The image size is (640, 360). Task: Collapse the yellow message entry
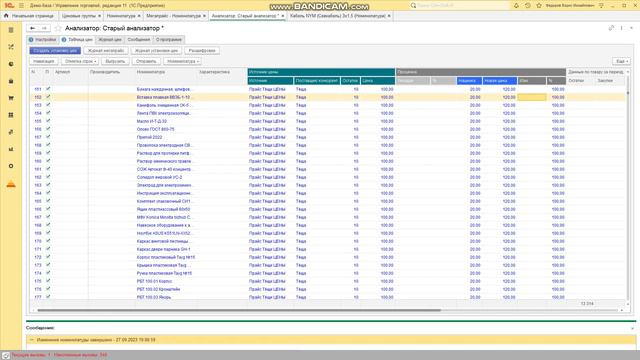click(32, 340)
